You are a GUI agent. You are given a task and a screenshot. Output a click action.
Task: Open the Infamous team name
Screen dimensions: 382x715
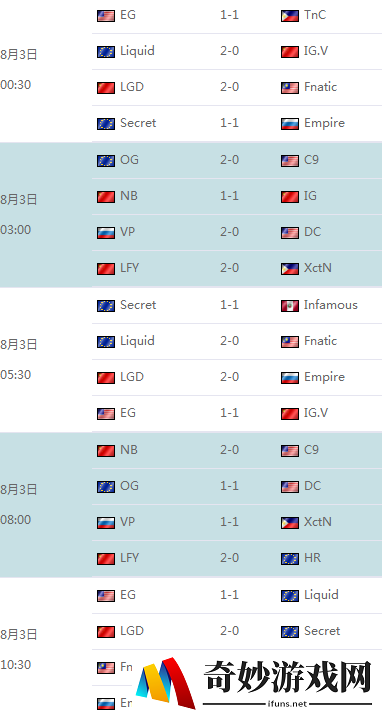pos(330,305)
